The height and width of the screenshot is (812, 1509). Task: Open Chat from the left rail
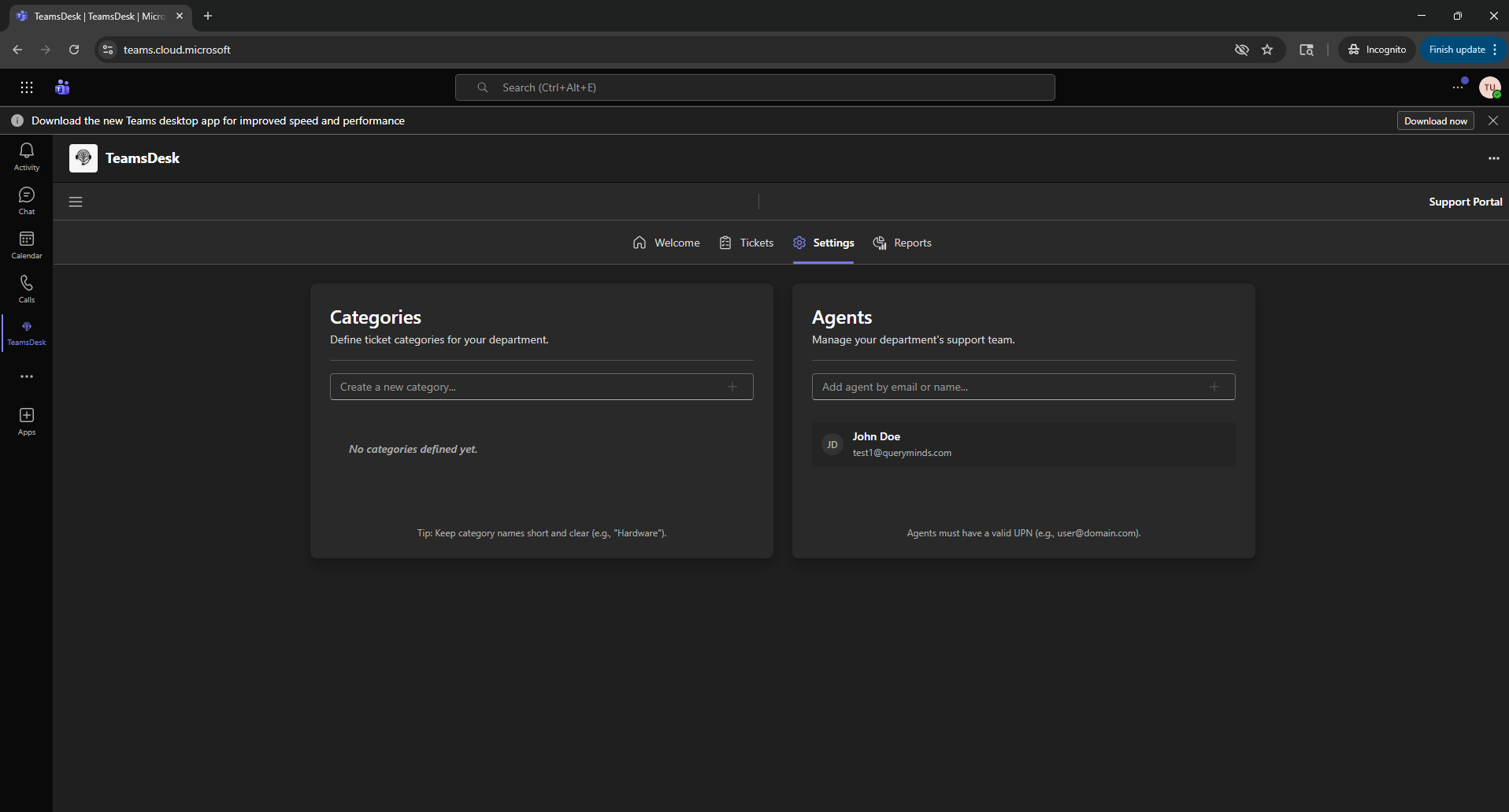[x=27, y=200]
